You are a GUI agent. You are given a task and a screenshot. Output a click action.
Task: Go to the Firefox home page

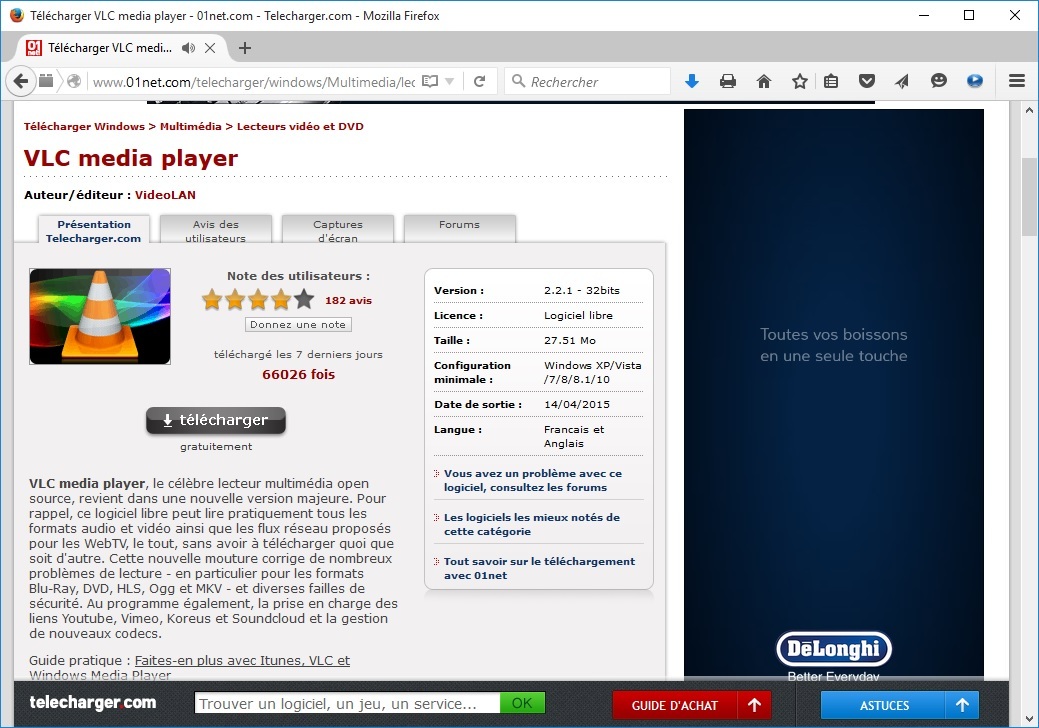764,81
